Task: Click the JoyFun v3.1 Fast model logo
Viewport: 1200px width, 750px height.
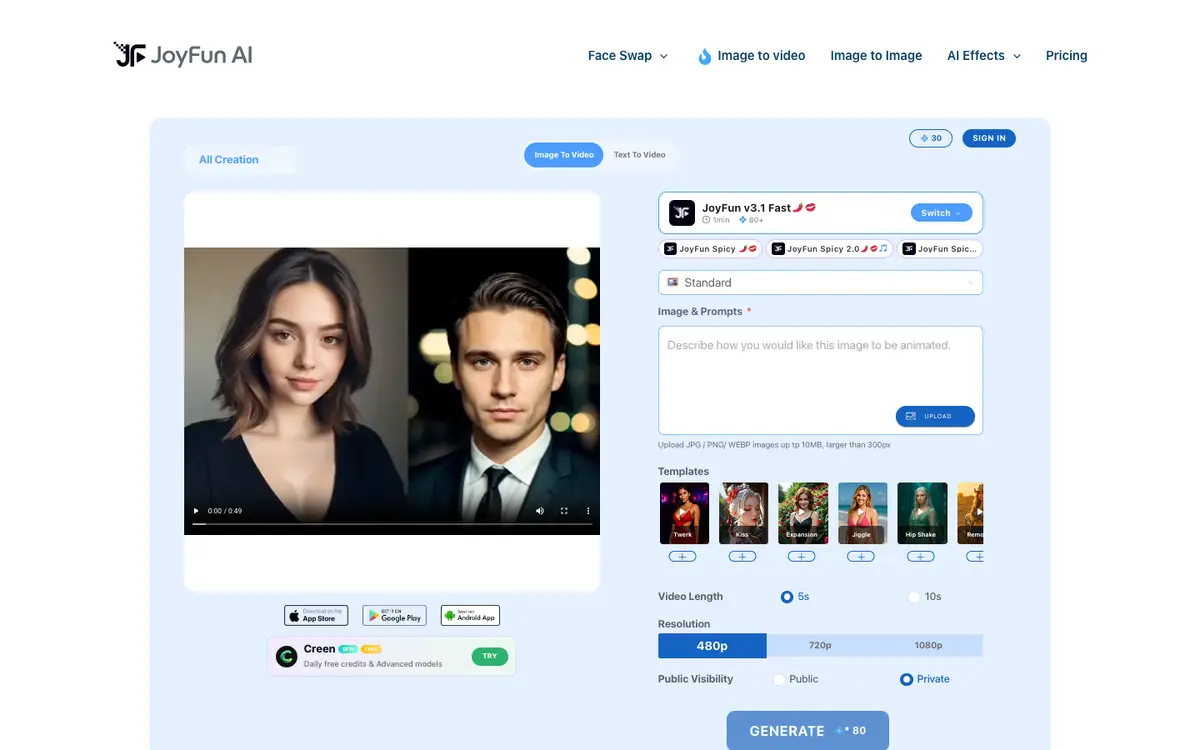Action: 682,213
